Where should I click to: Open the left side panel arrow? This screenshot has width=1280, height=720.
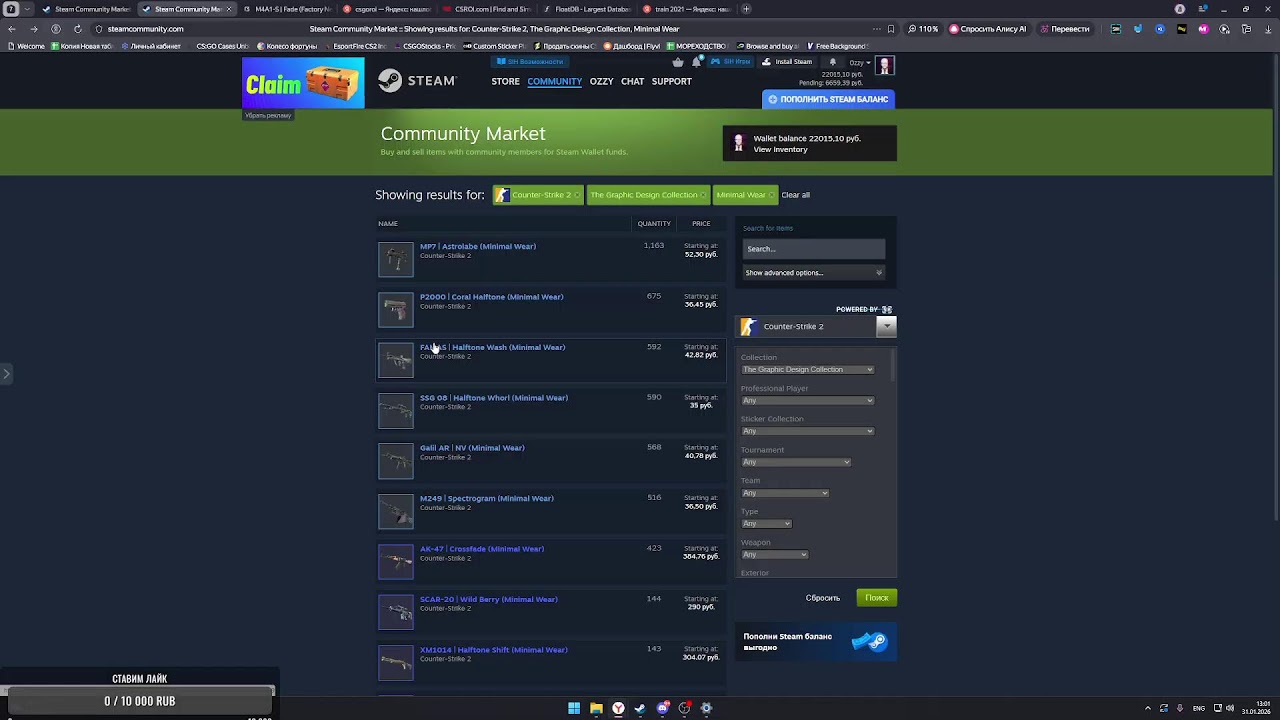coord(6,374)
